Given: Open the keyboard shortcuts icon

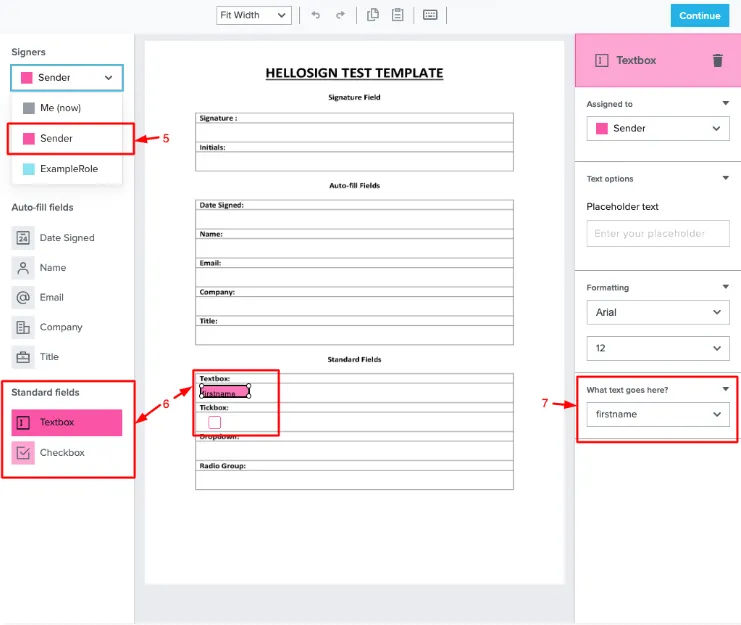Looking at the screenshot, I should point(430,15).
